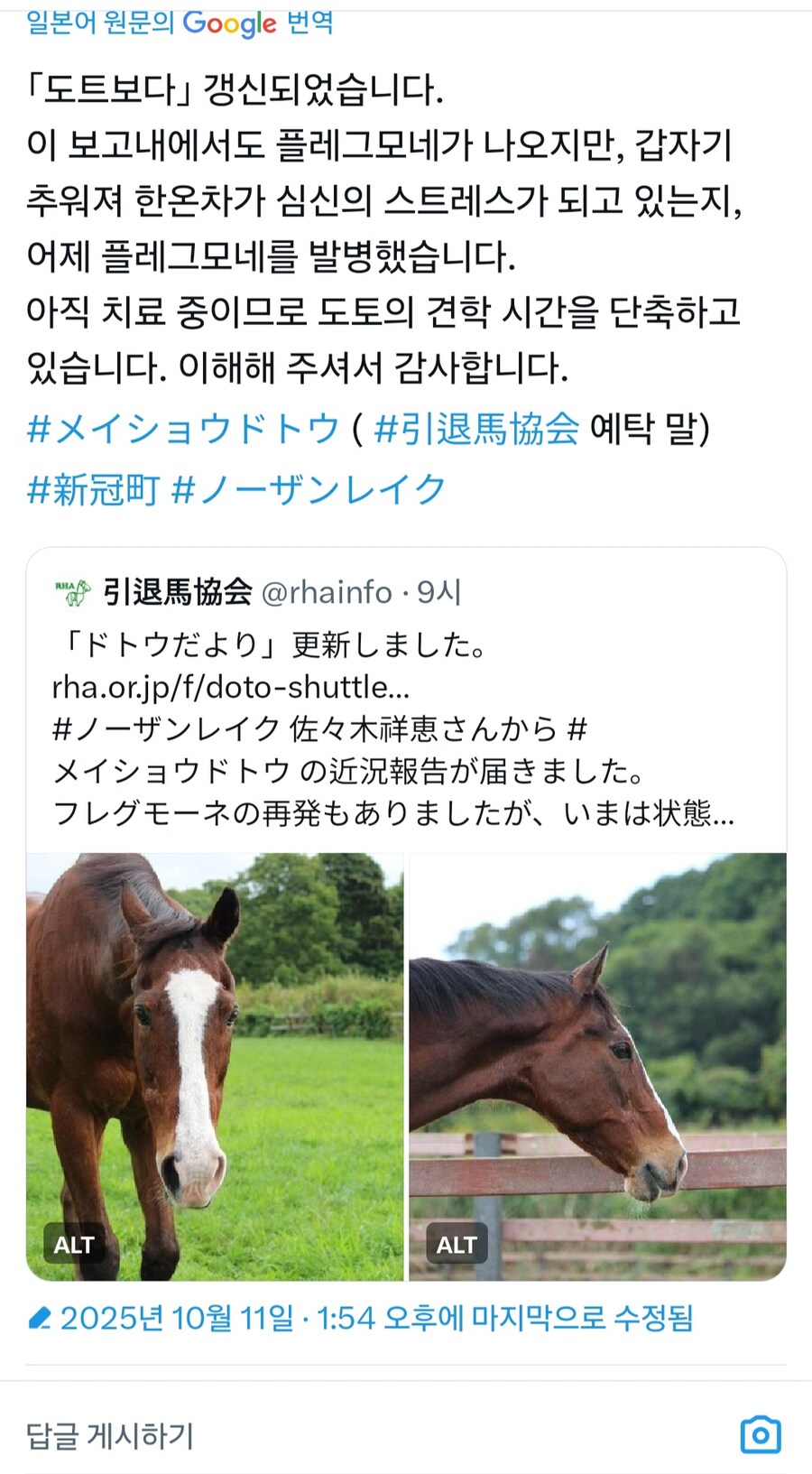Image resolution: width=812 pixels, height=1474 pixels.
Task: Open the #引退馬協会 hashtag
Action: pos(476,429)
